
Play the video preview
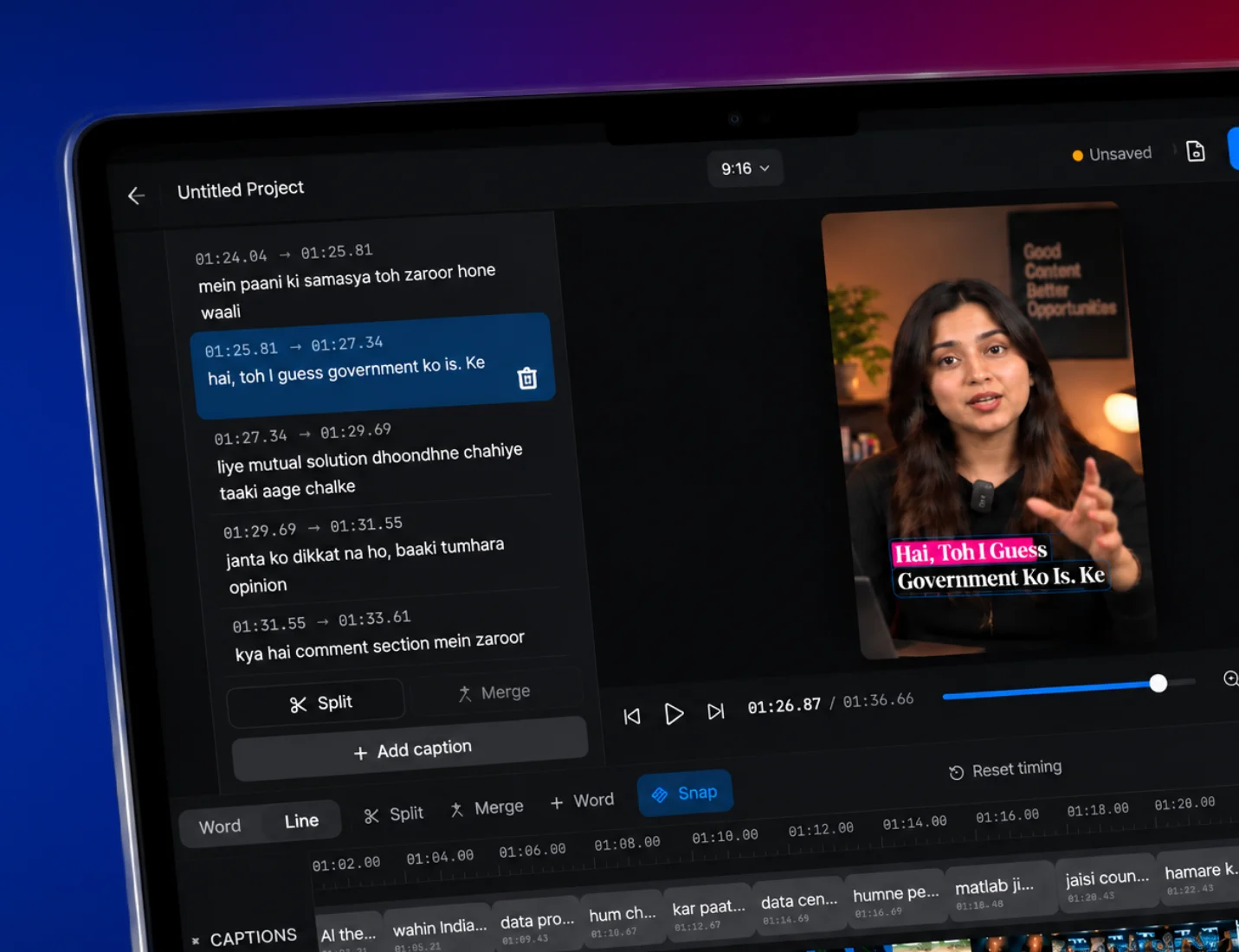point(674,713)
